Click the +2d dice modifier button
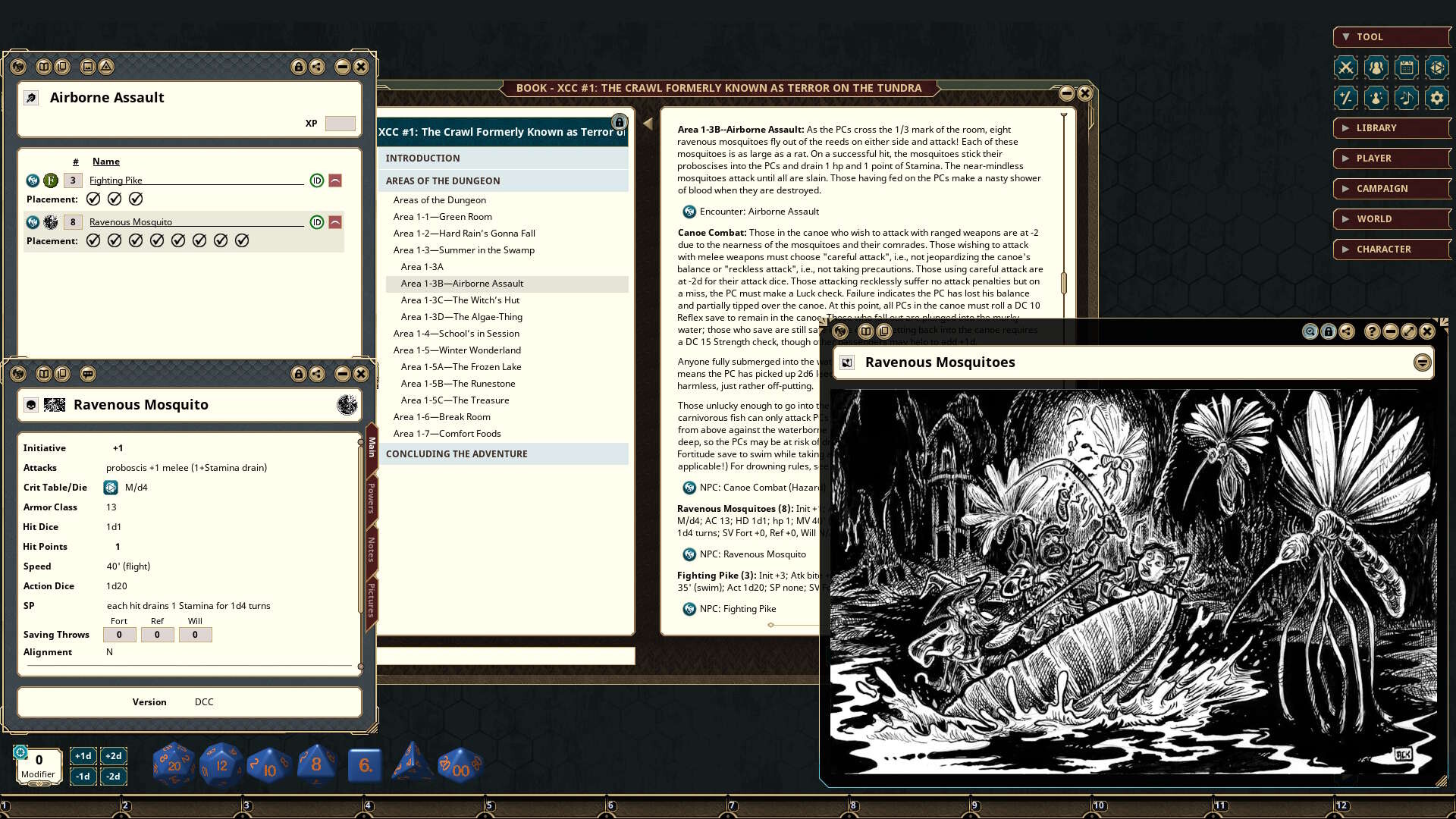Screen dimensions: 1456x819 (x=113, y=756)
